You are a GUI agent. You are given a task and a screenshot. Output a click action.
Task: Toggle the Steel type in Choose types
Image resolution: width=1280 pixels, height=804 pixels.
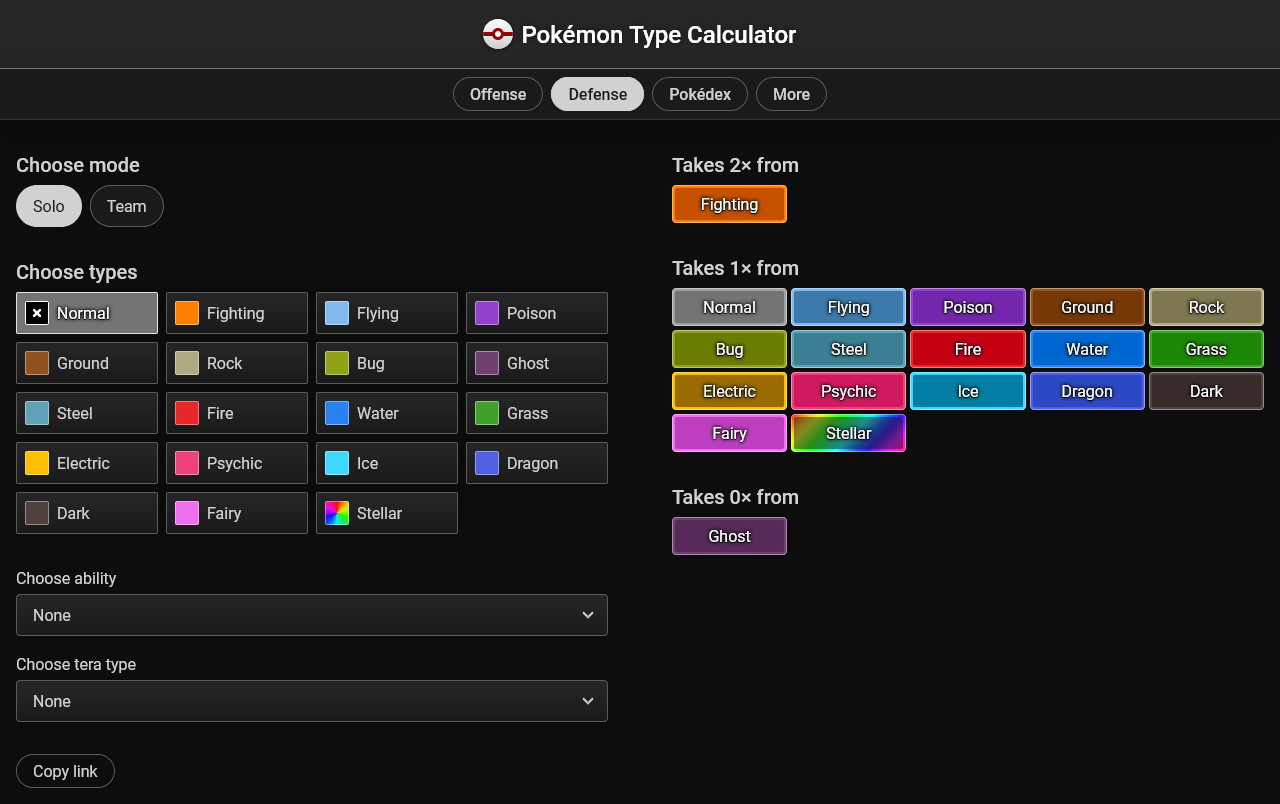point(87,413)
